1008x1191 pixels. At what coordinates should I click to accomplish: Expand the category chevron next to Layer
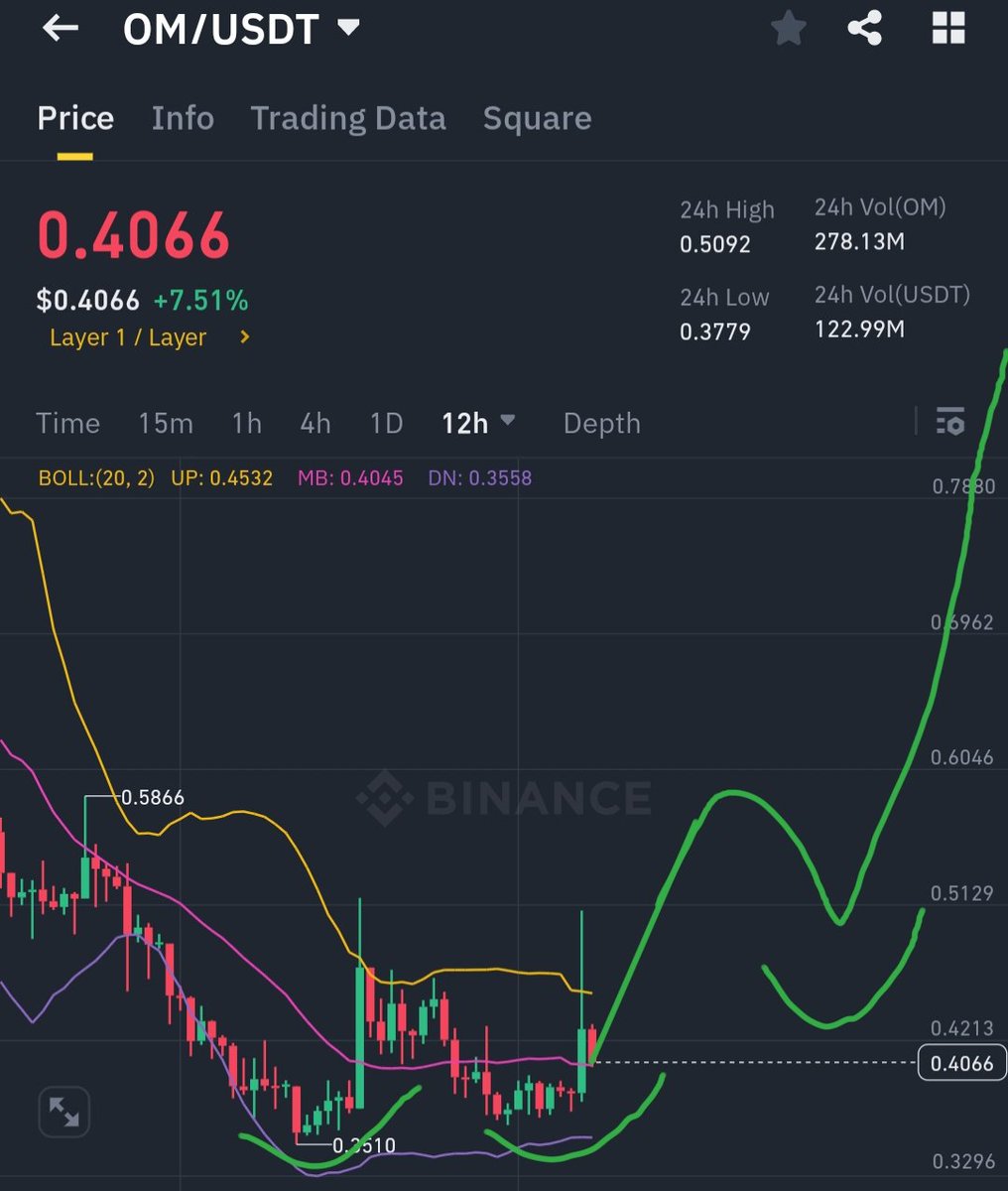pos(245,337)
